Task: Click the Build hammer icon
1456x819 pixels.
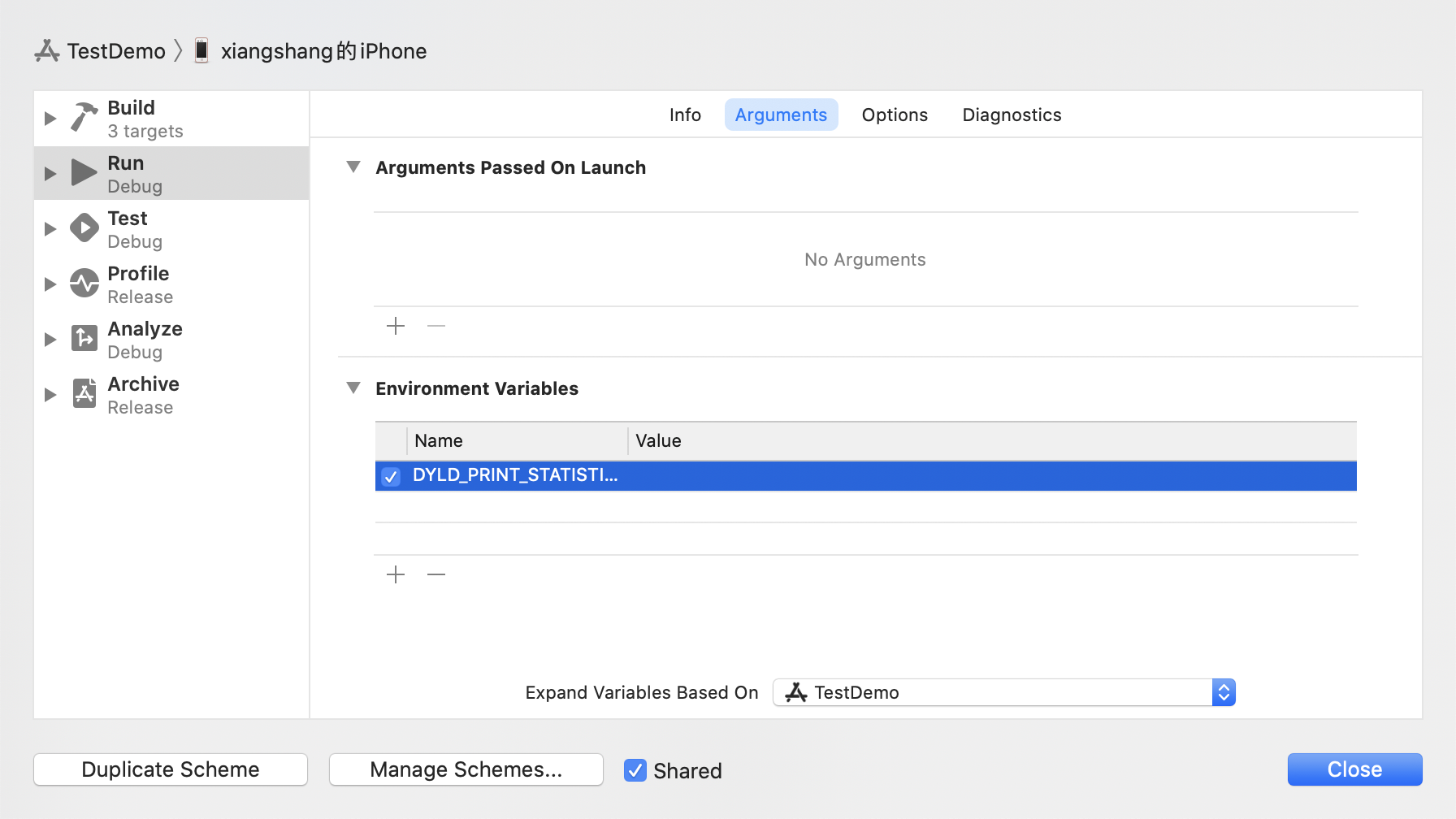Action: pyautogui.click(x=84, y=118)
